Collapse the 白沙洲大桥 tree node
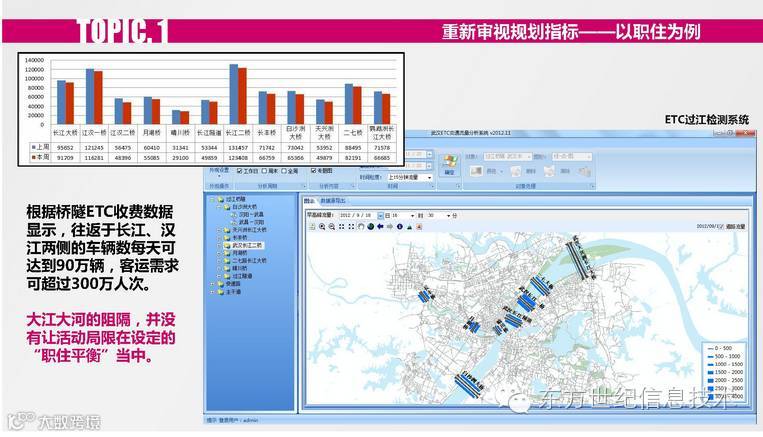The width and height of the screenshot is (763, 437). pos(219,207)
